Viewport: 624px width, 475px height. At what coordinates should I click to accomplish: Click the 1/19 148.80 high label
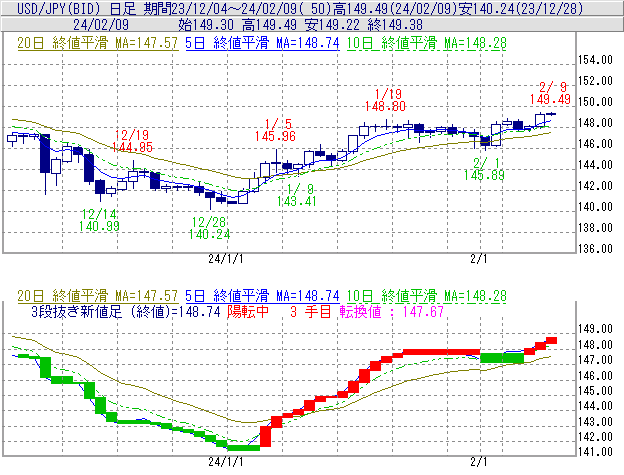pos(386,100)
